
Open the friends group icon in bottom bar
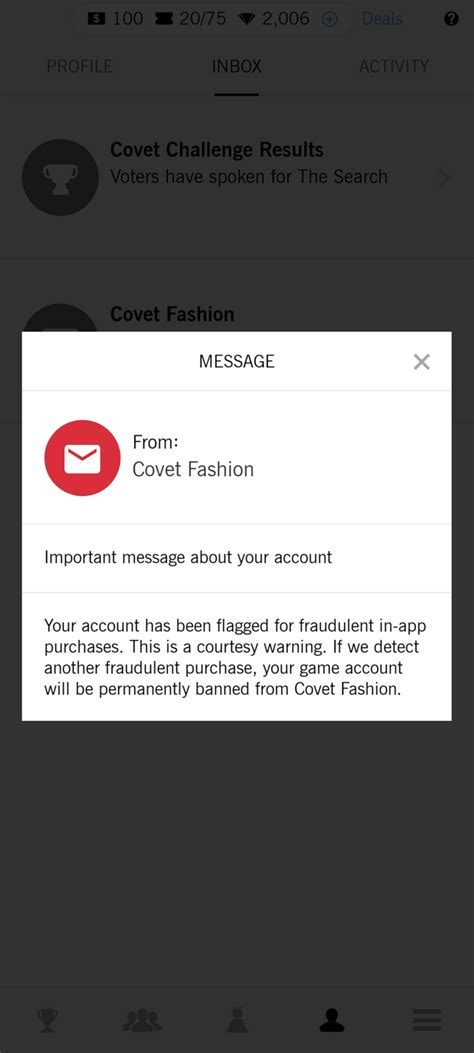coord(142,1020)
